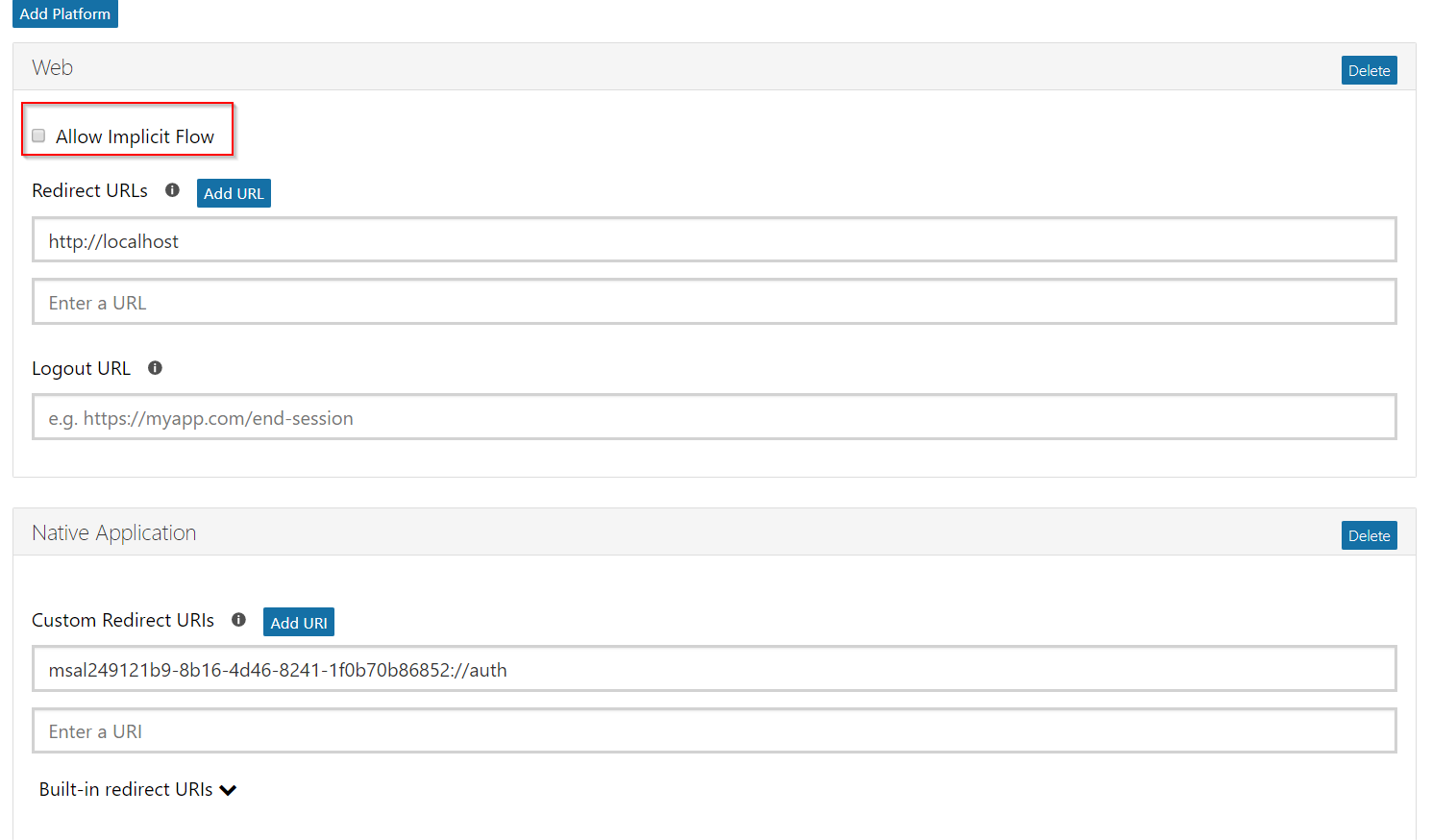Image resolution: width=1432 pixels, height=840 pixels.
Task: Click the Custom Redirect URIs label
Action: (x=123, y=620)
